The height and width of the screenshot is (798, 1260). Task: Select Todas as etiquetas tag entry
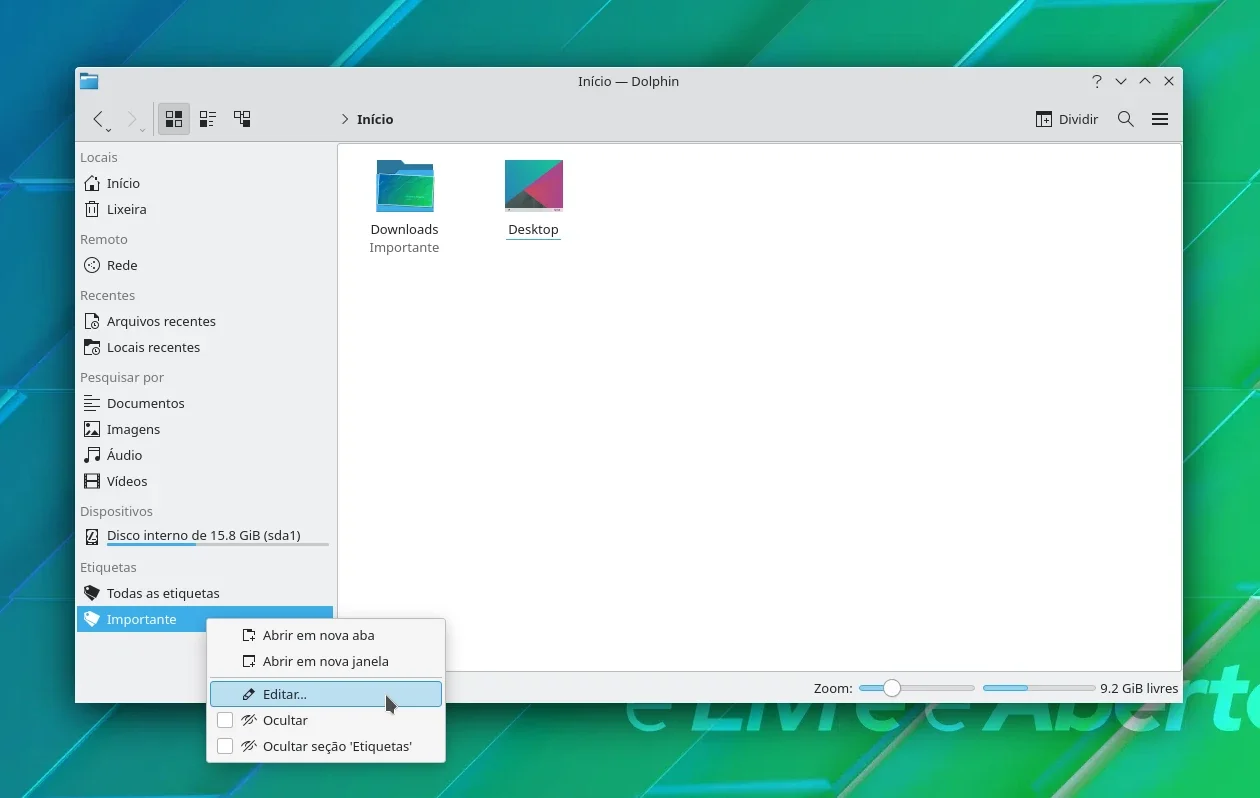(205, 593)
